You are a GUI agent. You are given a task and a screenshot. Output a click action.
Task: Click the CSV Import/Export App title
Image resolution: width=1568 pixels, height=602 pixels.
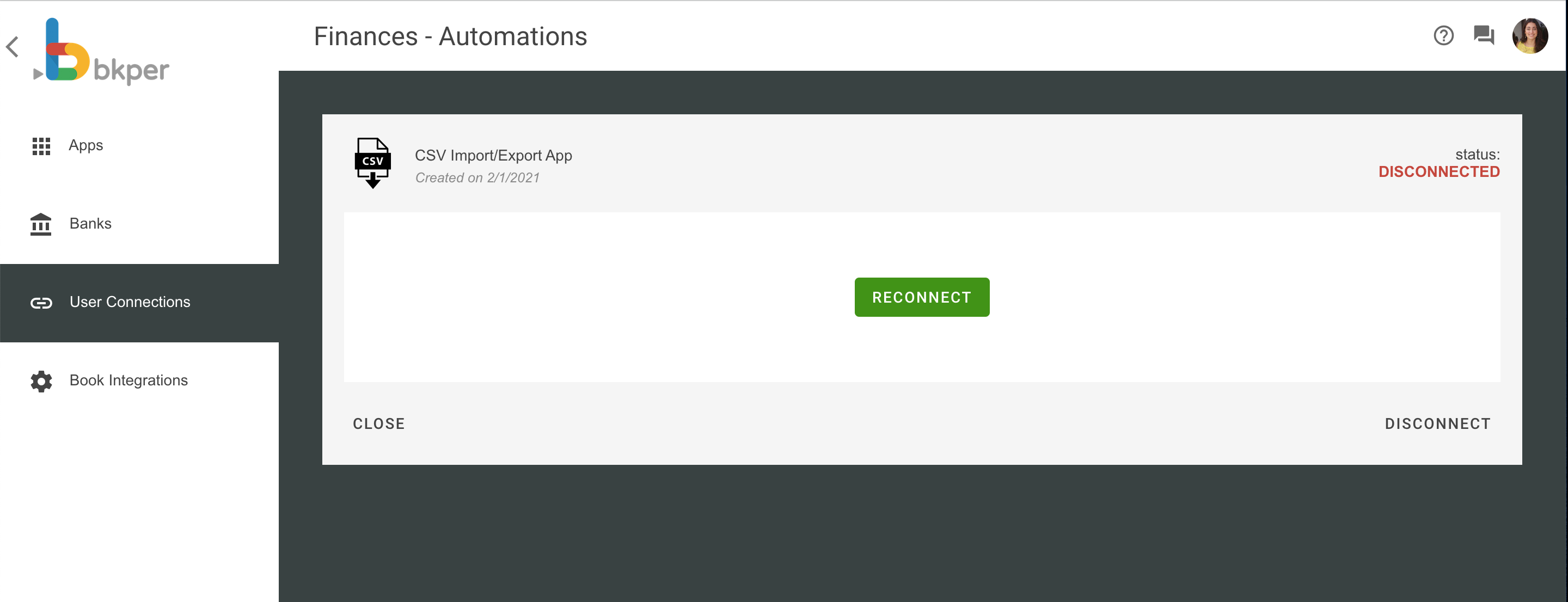click(x=493, y=155)
